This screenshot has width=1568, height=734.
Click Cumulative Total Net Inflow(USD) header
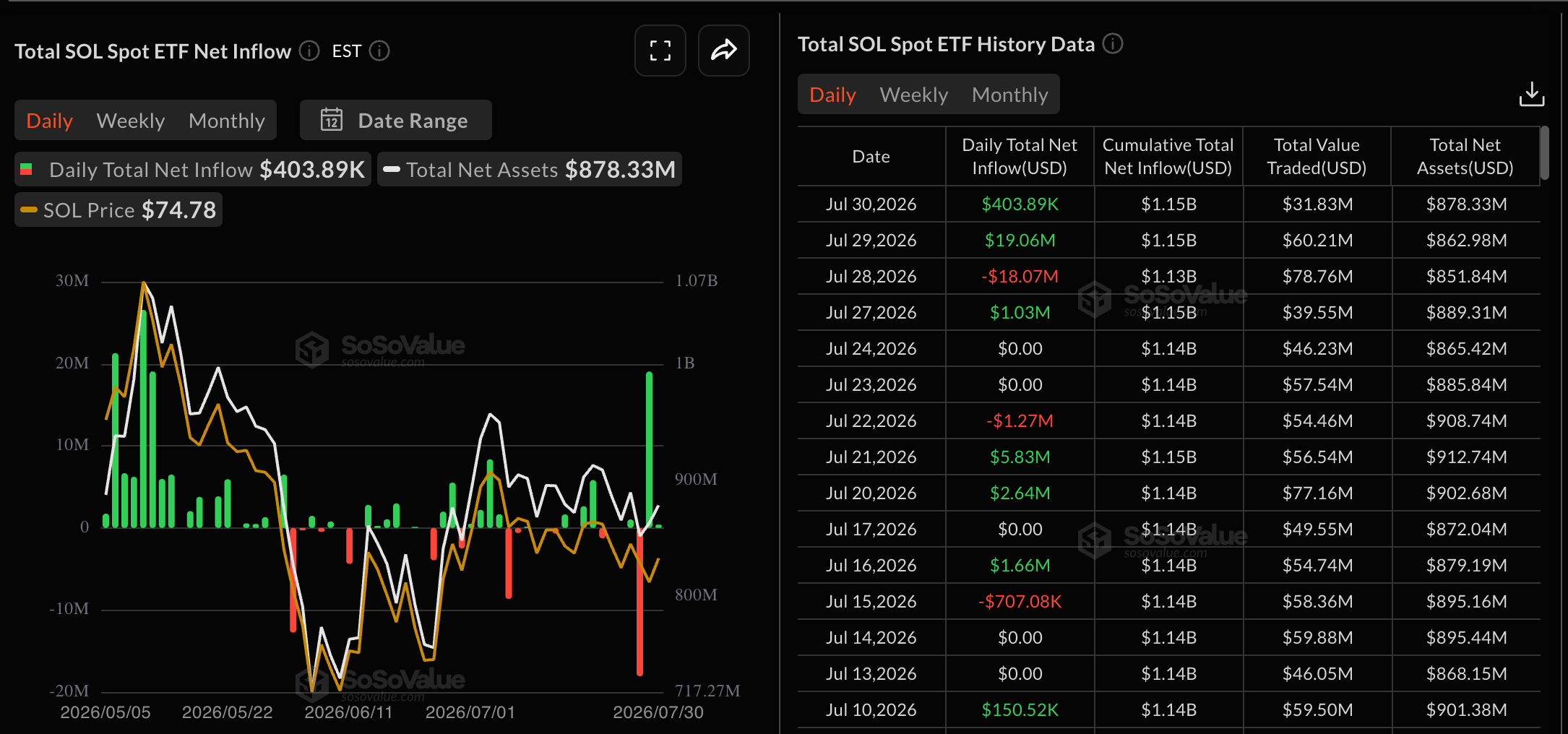pyautogui.click(x=1168, y=157)
